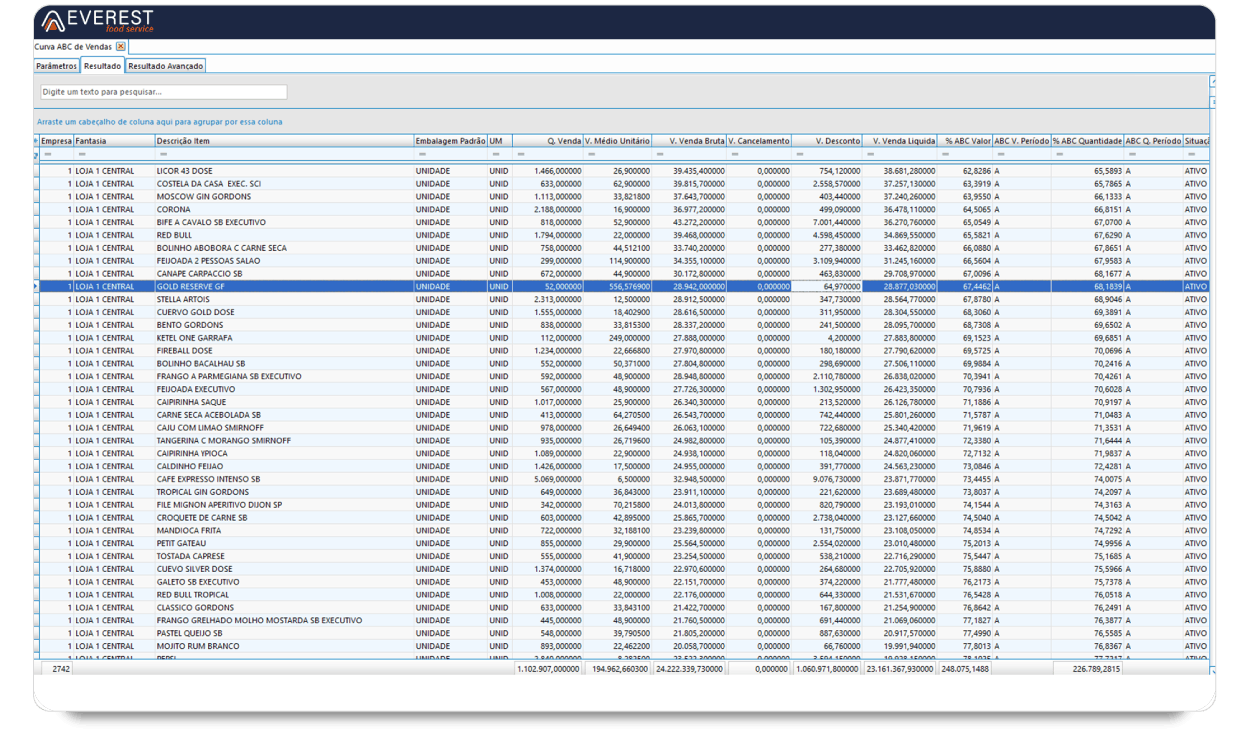The width and height of the screenshot is (1249, 747).
Task: Click the V. Venda Liquida column header
Action: point(900,141)
